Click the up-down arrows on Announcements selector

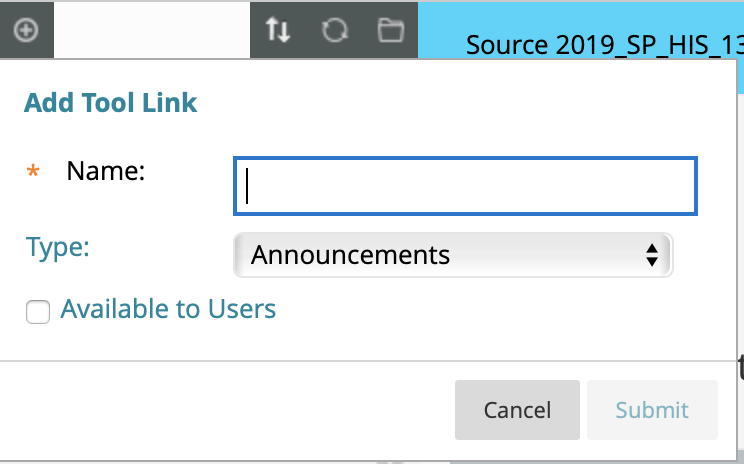(652, 255)
